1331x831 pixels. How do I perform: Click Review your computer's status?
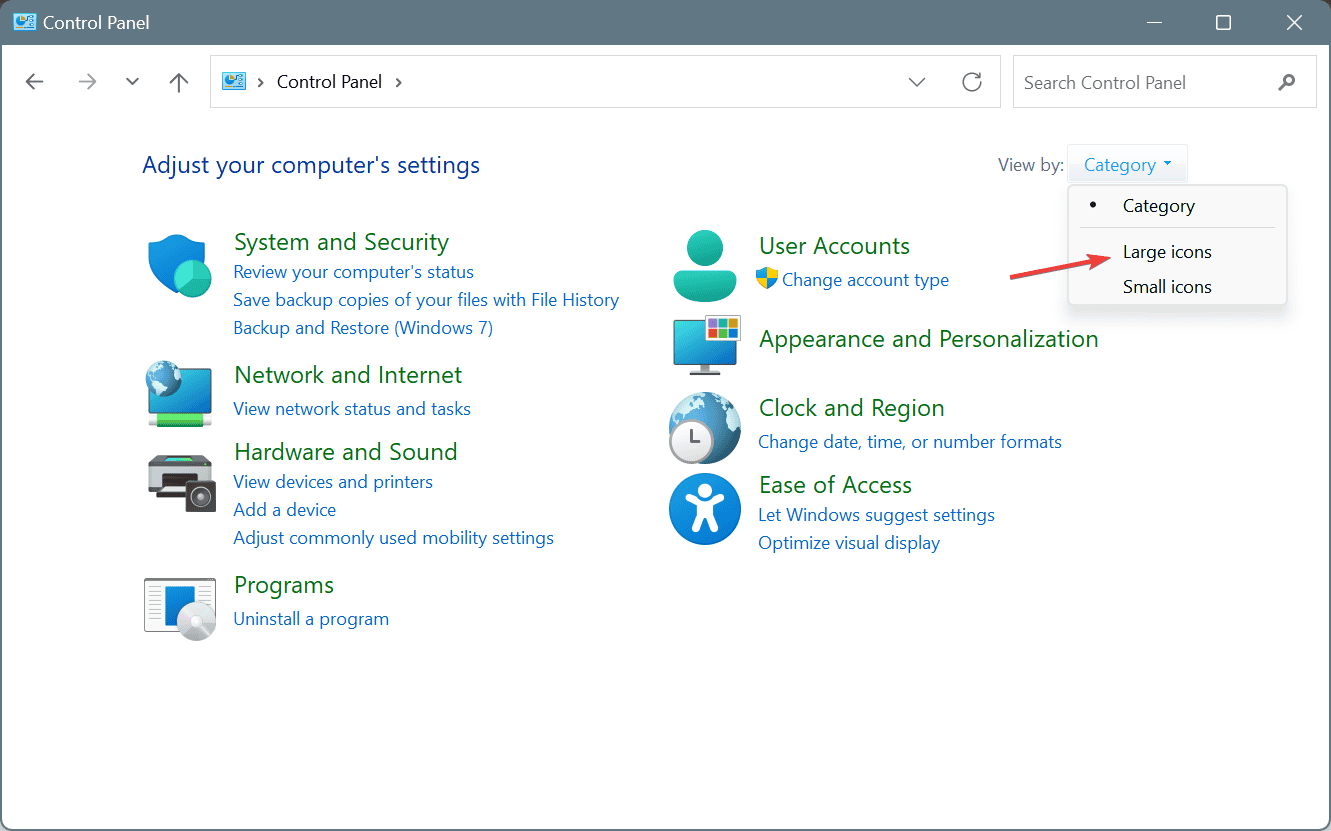(353, 272)
